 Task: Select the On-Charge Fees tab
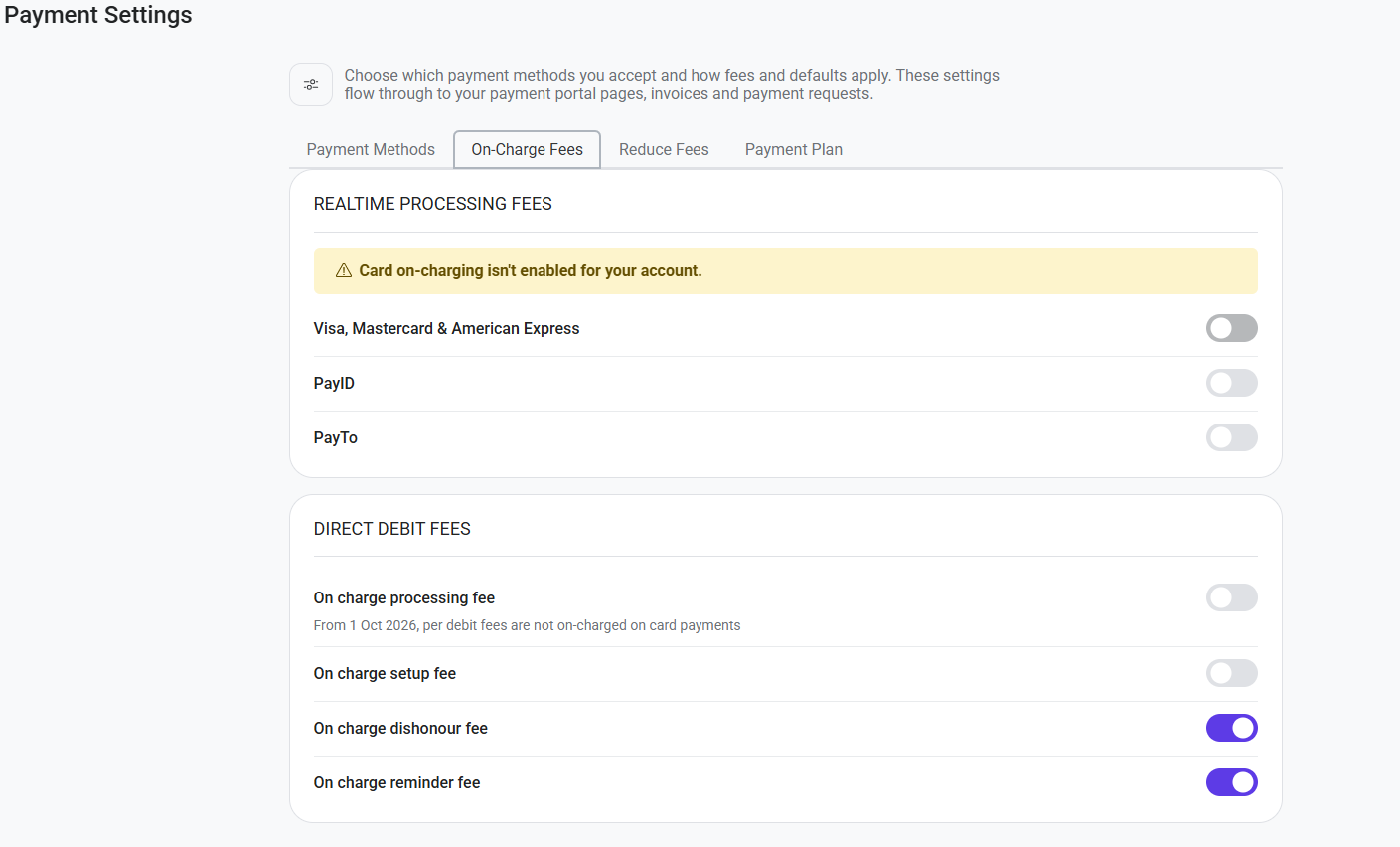527,149
